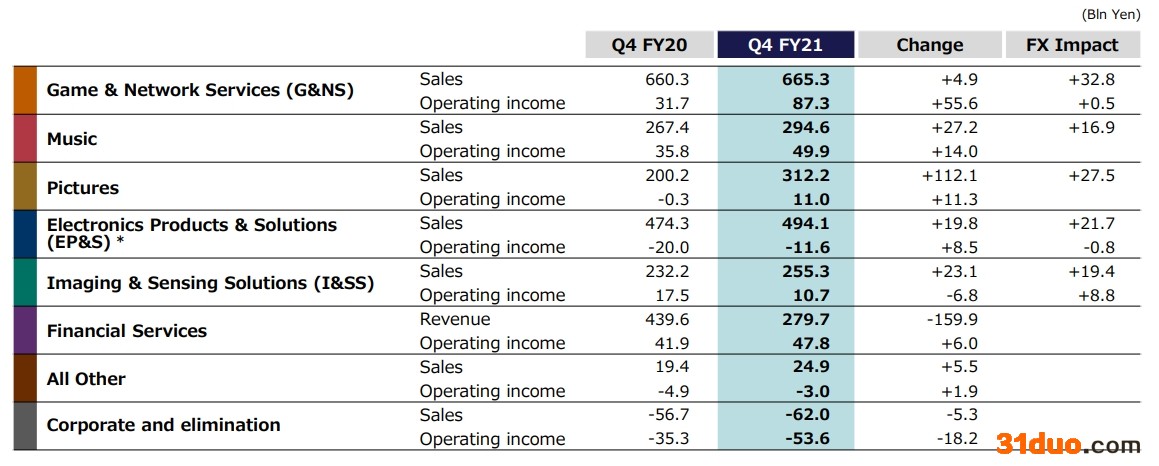The height and width of the screenshot is (466, 1159).
Task: Click the gray Corporate and elimination swatch
Action: tap(25, 426)
